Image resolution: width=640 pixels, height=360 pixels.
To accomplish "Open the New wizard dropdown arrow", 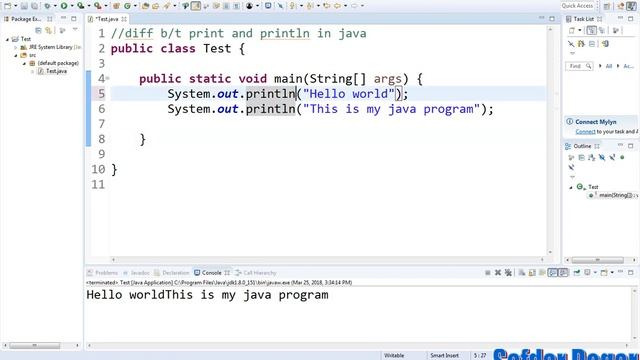I will (x=16, y=6).
